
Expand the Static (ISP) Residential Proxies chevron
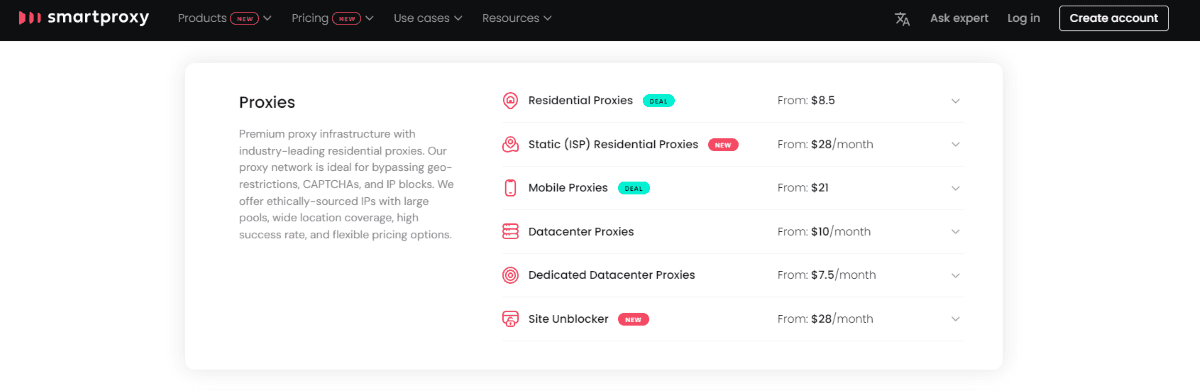955,145
